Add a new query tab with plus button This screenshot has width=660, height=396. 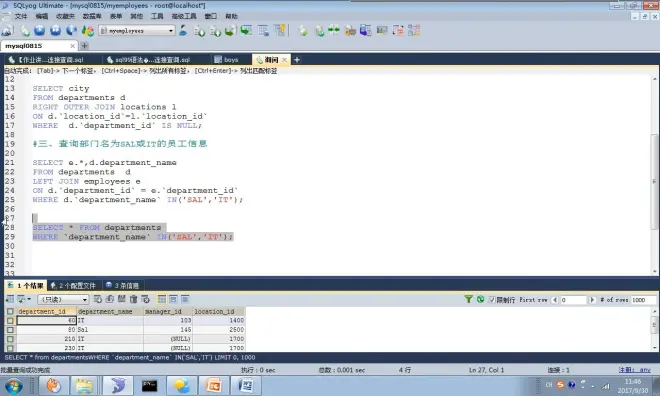coord(297,60)
